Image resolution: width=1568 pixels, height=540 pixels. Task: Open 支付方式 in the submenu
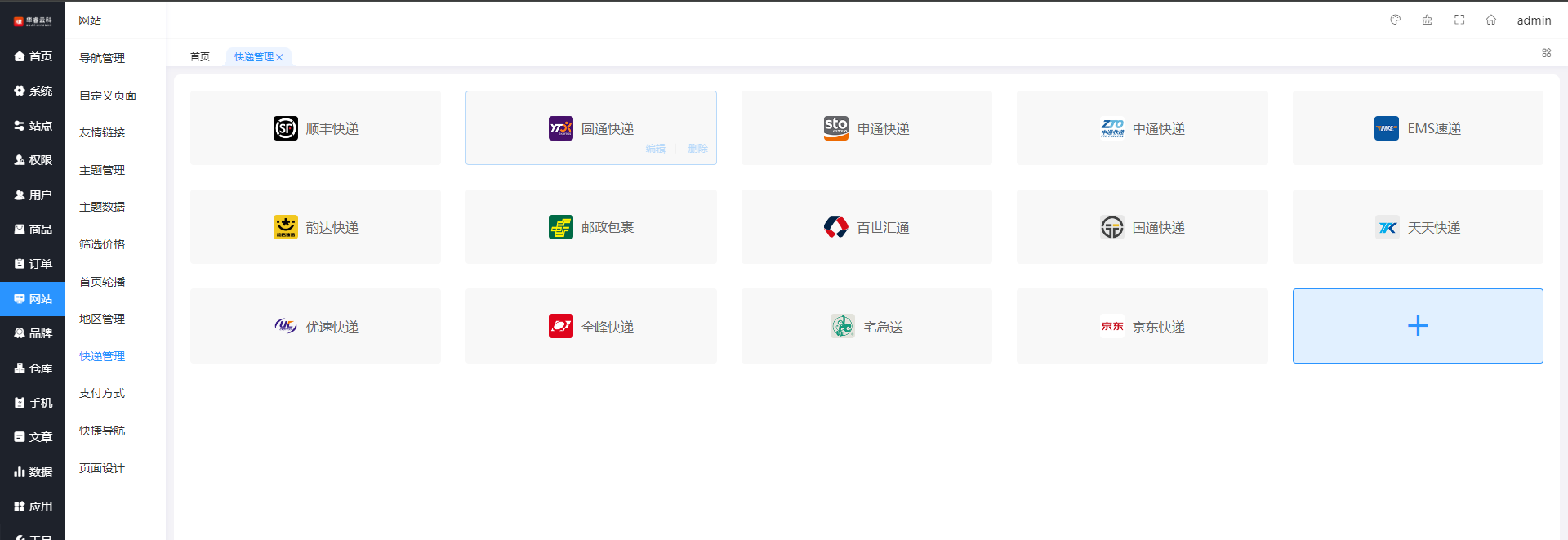click(102, 394)
